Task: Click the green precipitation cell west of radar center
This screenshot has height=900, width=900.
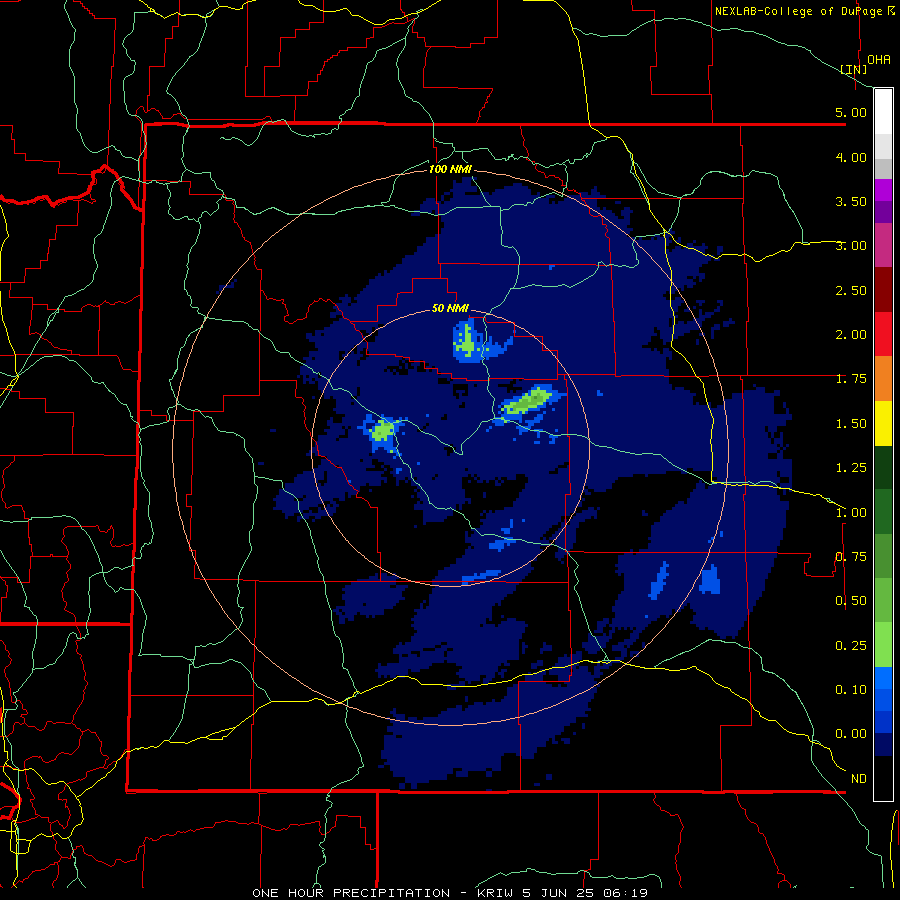Action: (382, 430)
